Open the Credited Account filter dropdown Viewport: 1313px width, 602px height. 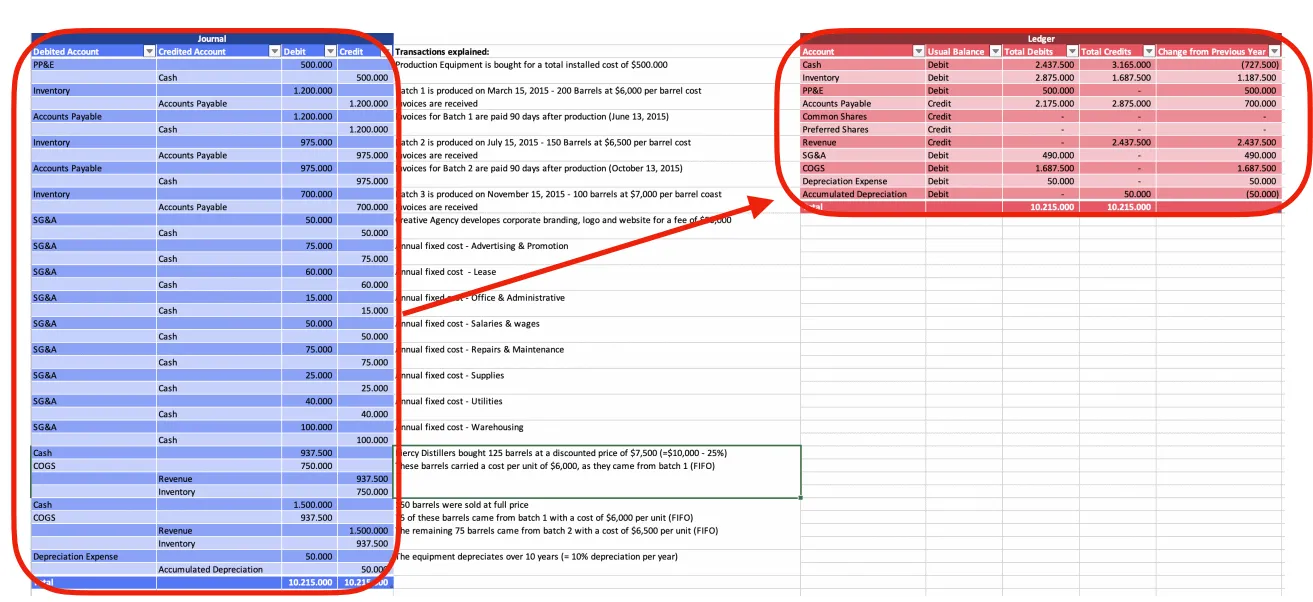pos(274,51)
